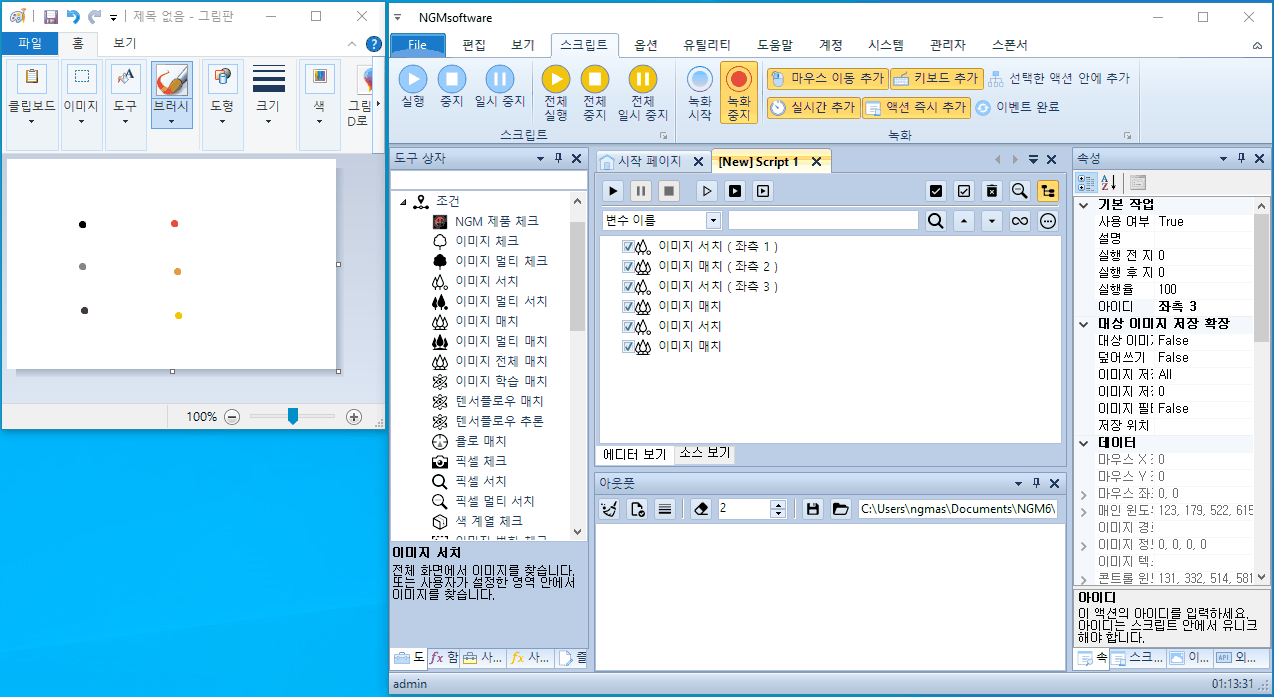The width and height of the screenshot is (1274, 697).
Task: Switch to the 시작 페이지 document tab
Action: (x=649, y=161)
